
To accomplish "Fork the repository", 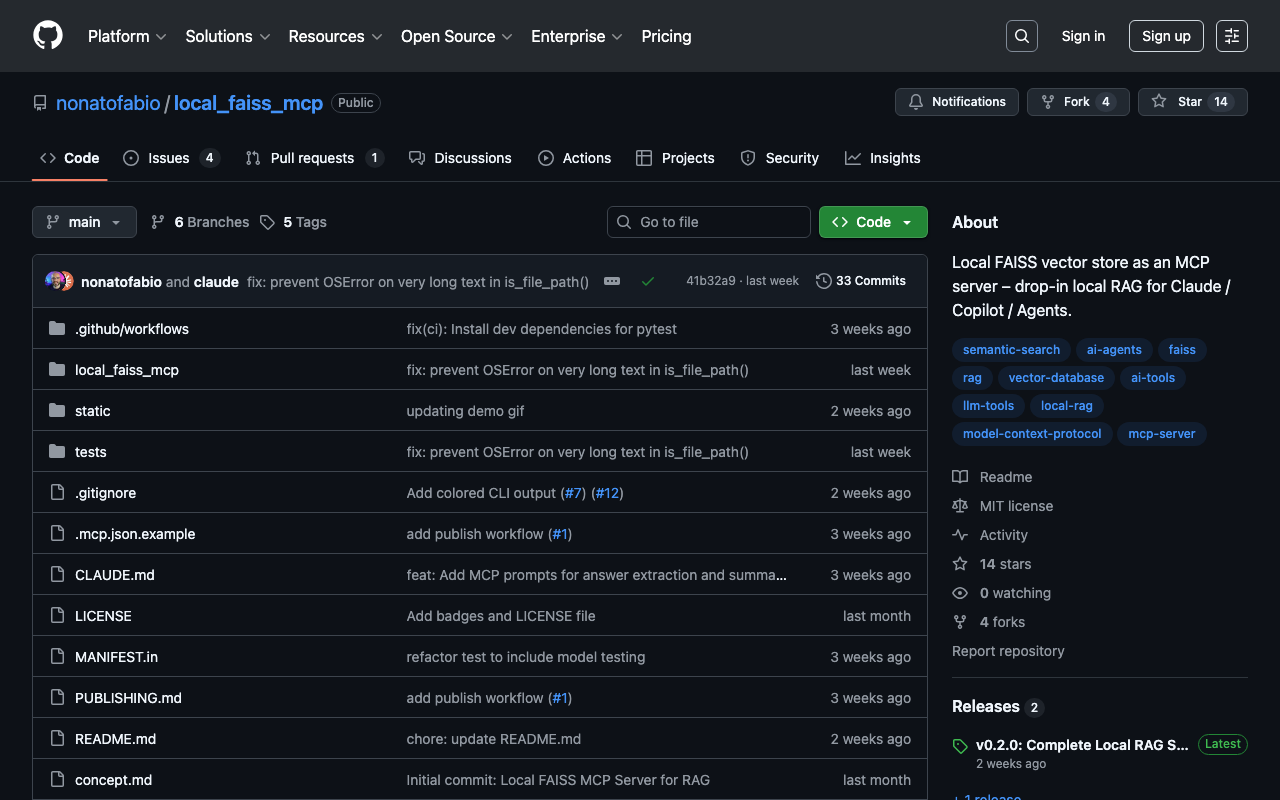I will [1076, 102].
